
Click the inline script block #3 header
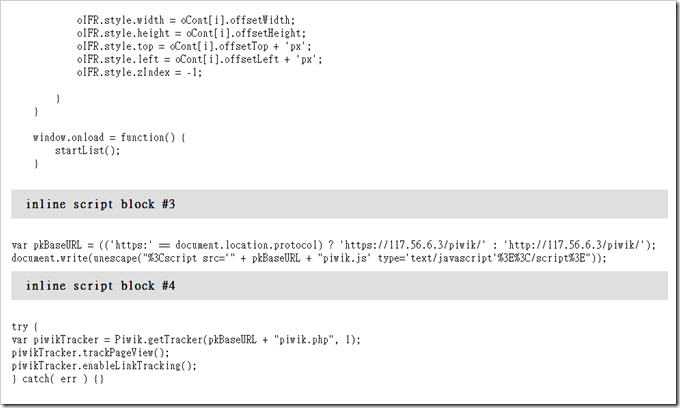click(x=339, y=204)
